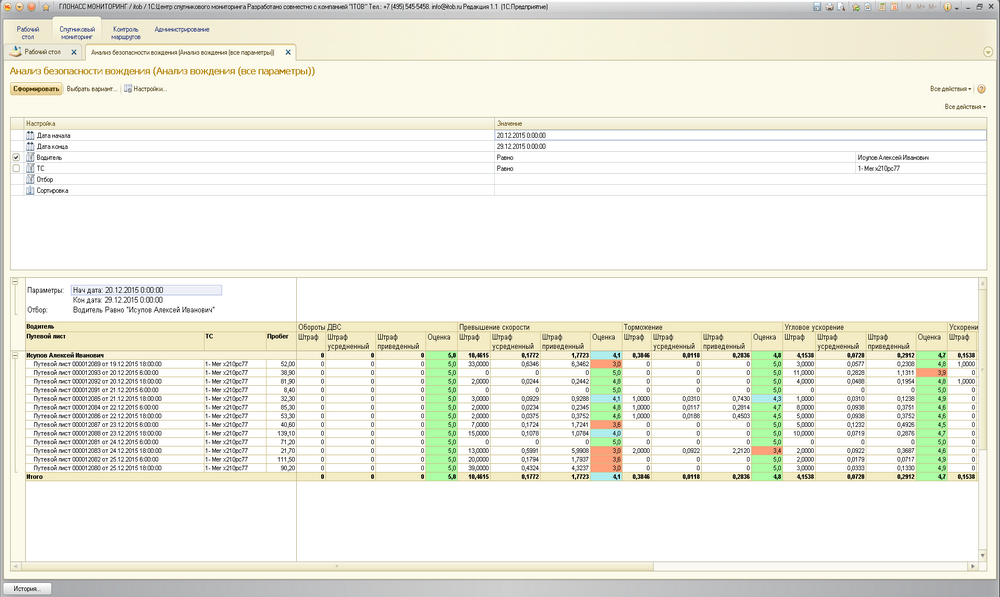Click the ТС filter icon

tap(30, 168)
